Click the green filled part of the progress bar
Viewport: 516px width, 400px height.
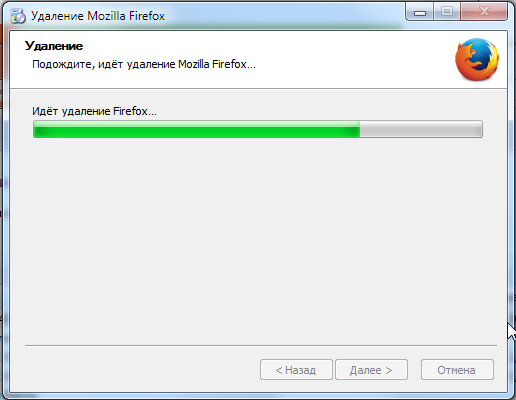click(x=197, y=129)
